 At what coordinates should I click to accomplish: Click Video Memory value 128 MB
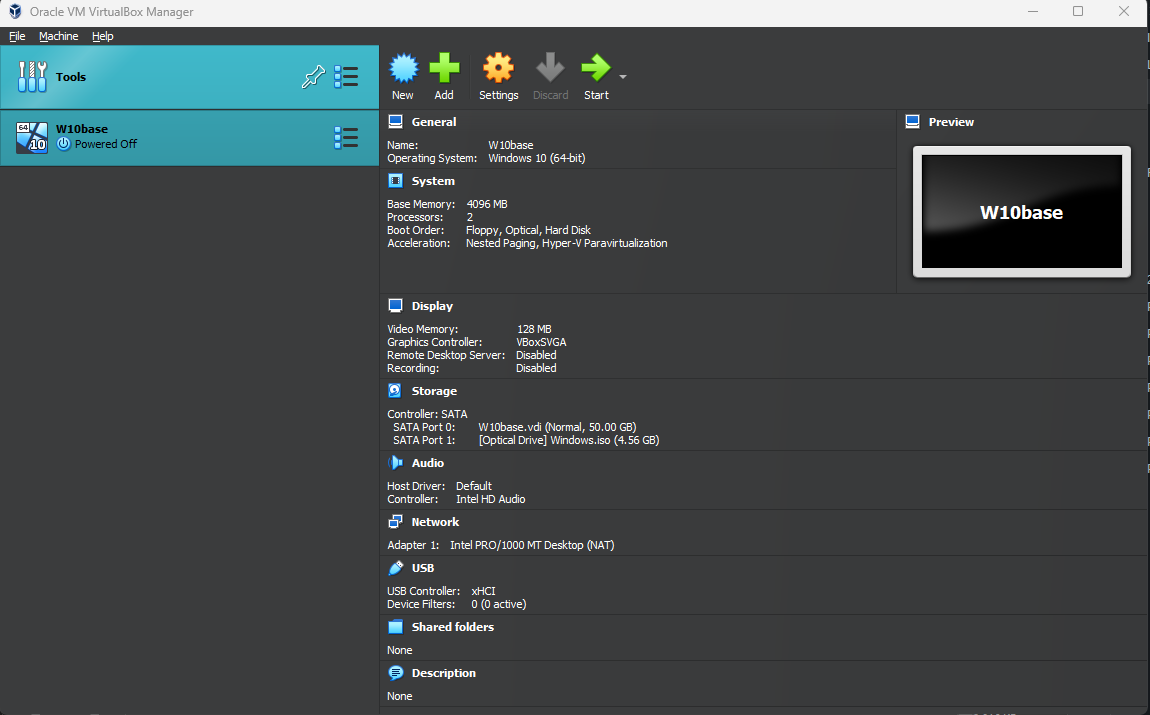(x=534, y=329)
